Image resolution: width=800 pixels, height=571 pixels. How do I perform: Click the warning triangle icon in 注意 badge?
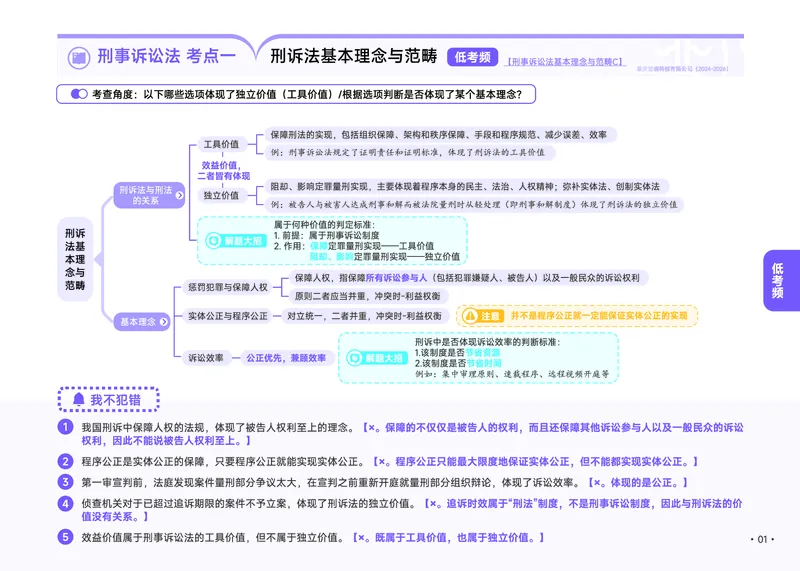coord(470,316)
